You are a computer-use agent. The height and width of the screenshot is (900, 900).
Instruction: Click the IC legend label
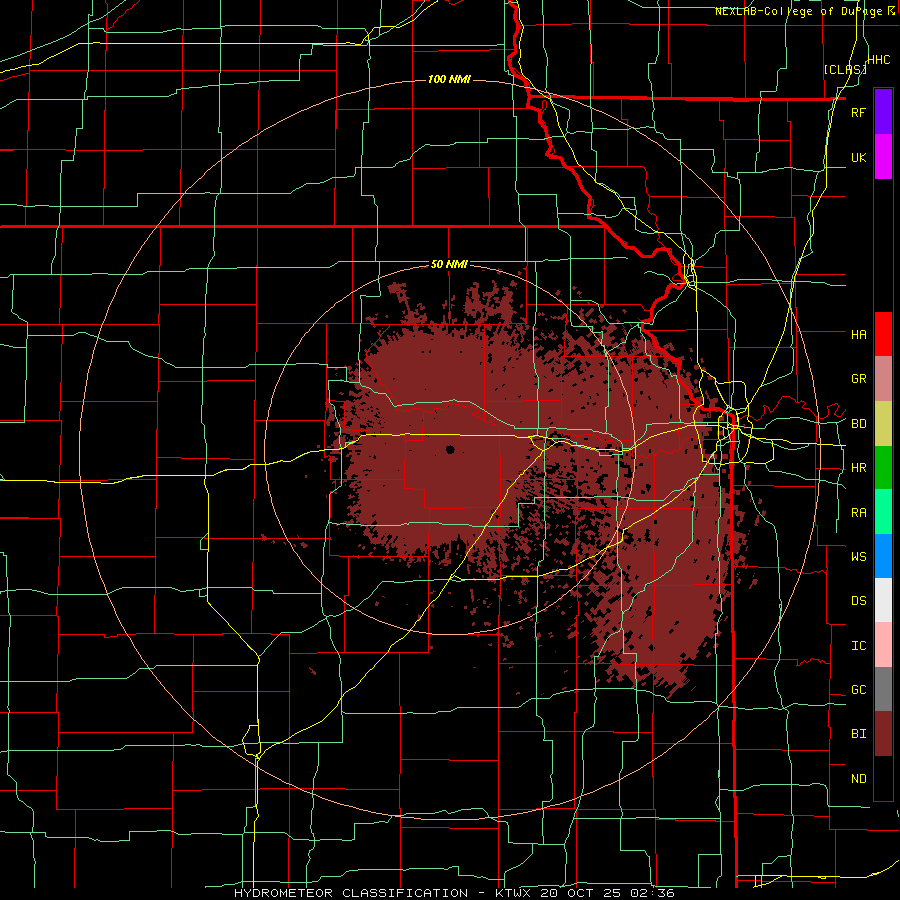[858, 646]
